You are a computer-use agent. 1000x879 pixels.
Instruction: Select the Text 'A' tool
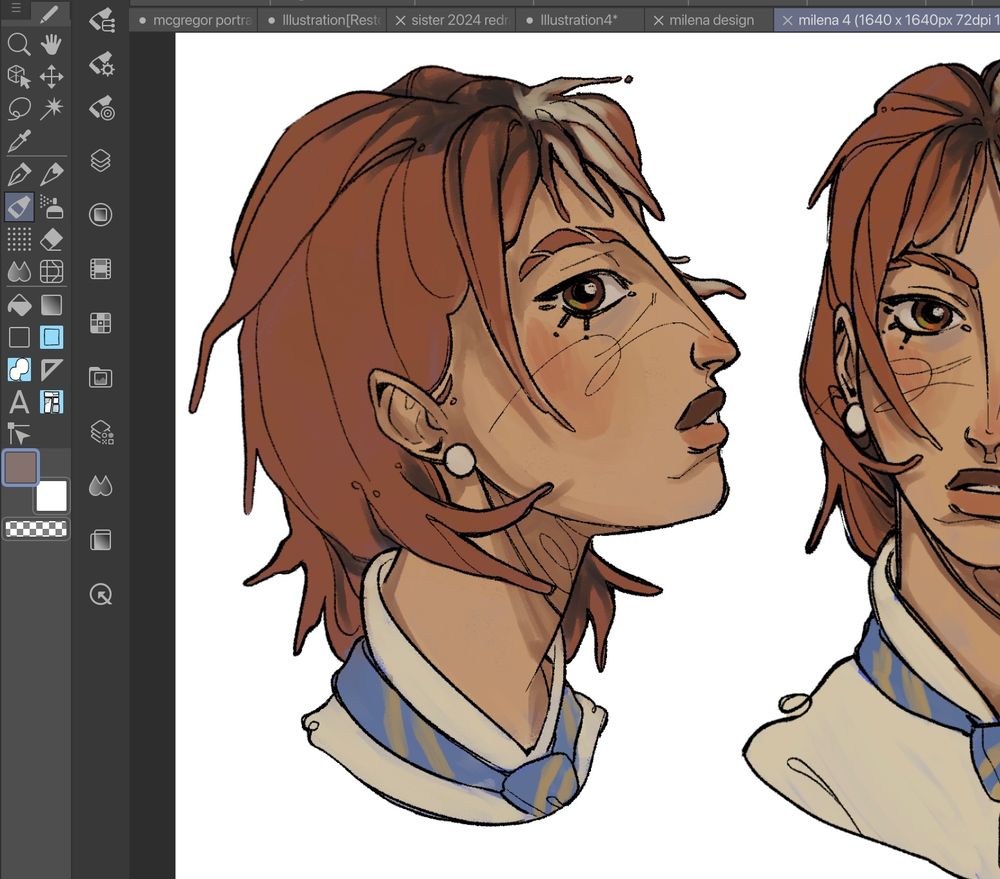click(18, 402)
